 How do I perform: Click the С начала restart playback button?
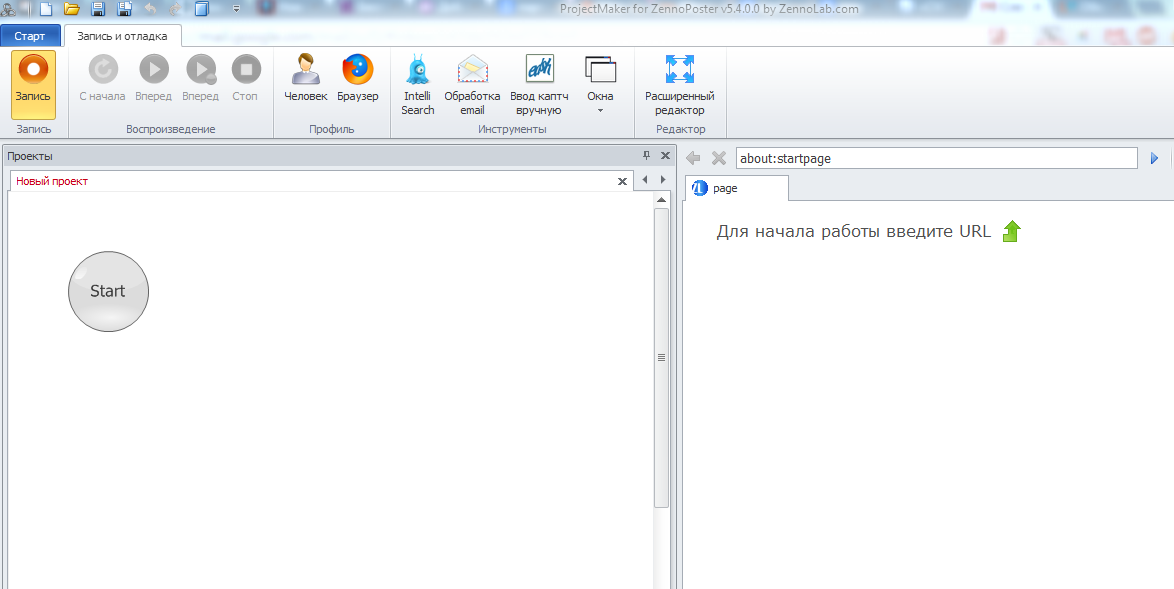pyautogui.click(x=103, y=79)
